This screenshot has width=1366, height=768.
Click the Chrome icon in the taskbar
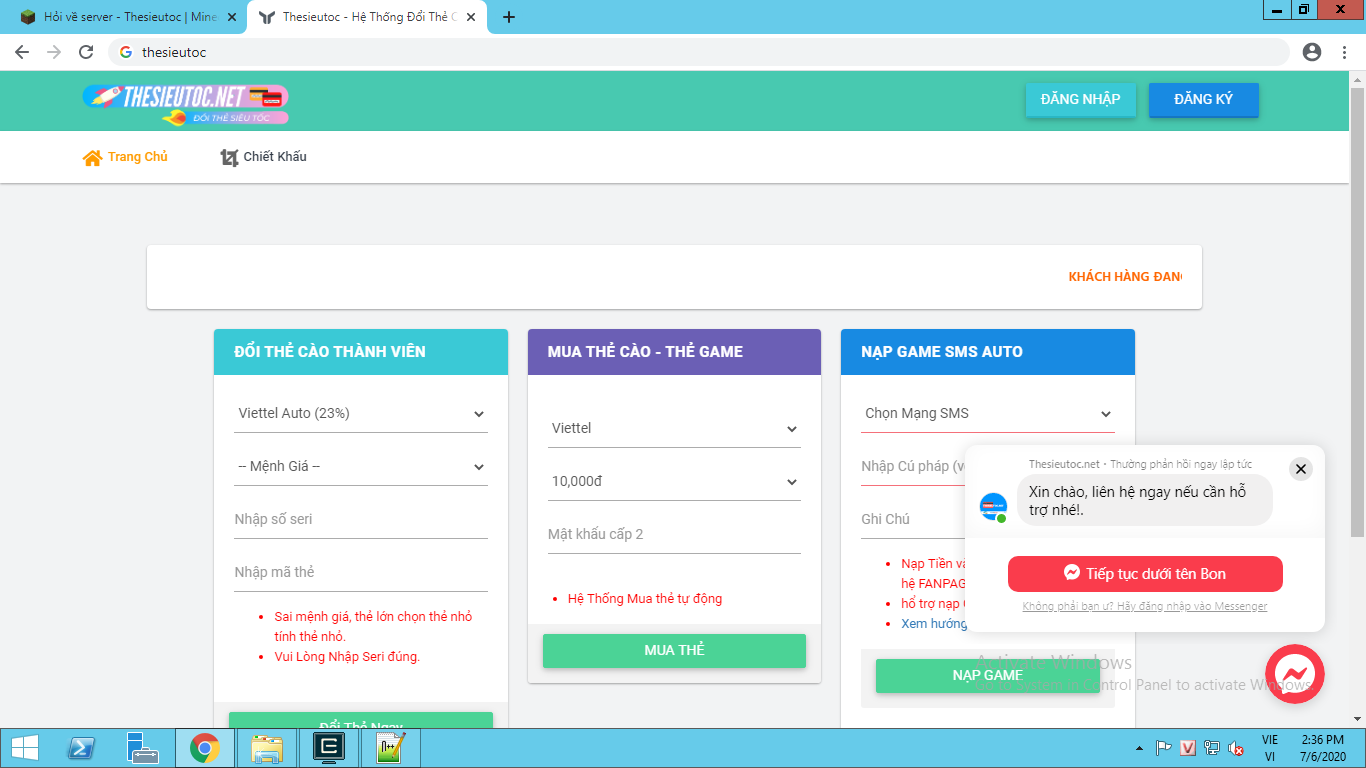click(205, 748)
